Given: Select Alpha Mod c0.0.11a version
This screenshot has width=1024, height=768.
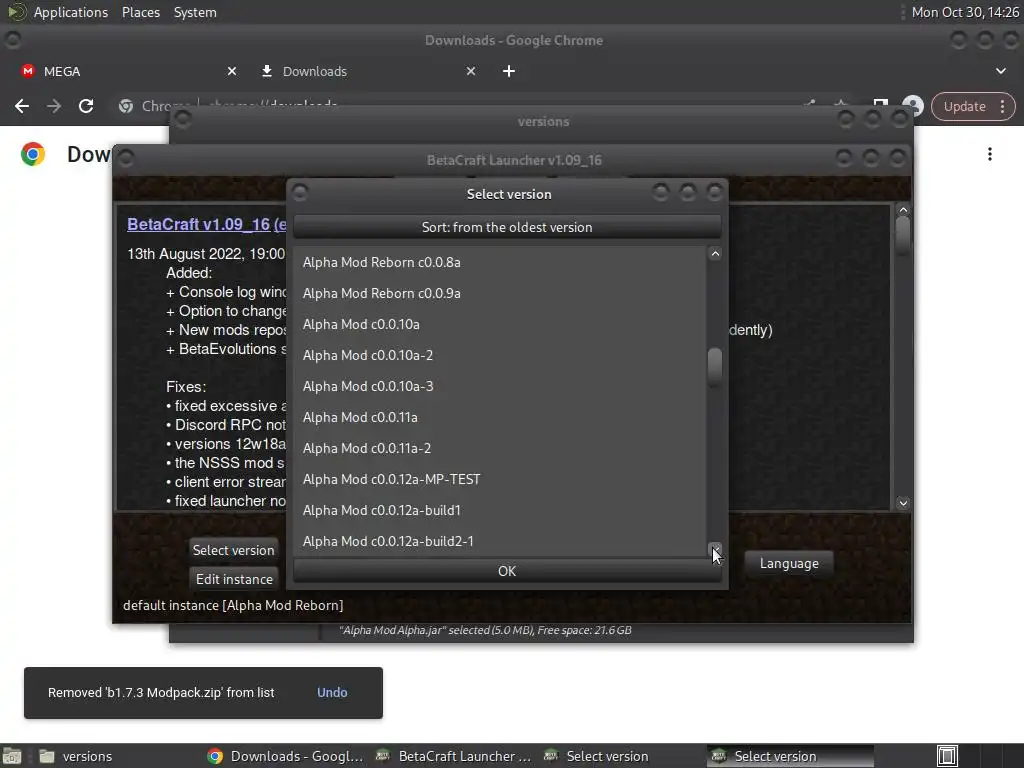Looking at the screenshot, I should click(500, 417).
